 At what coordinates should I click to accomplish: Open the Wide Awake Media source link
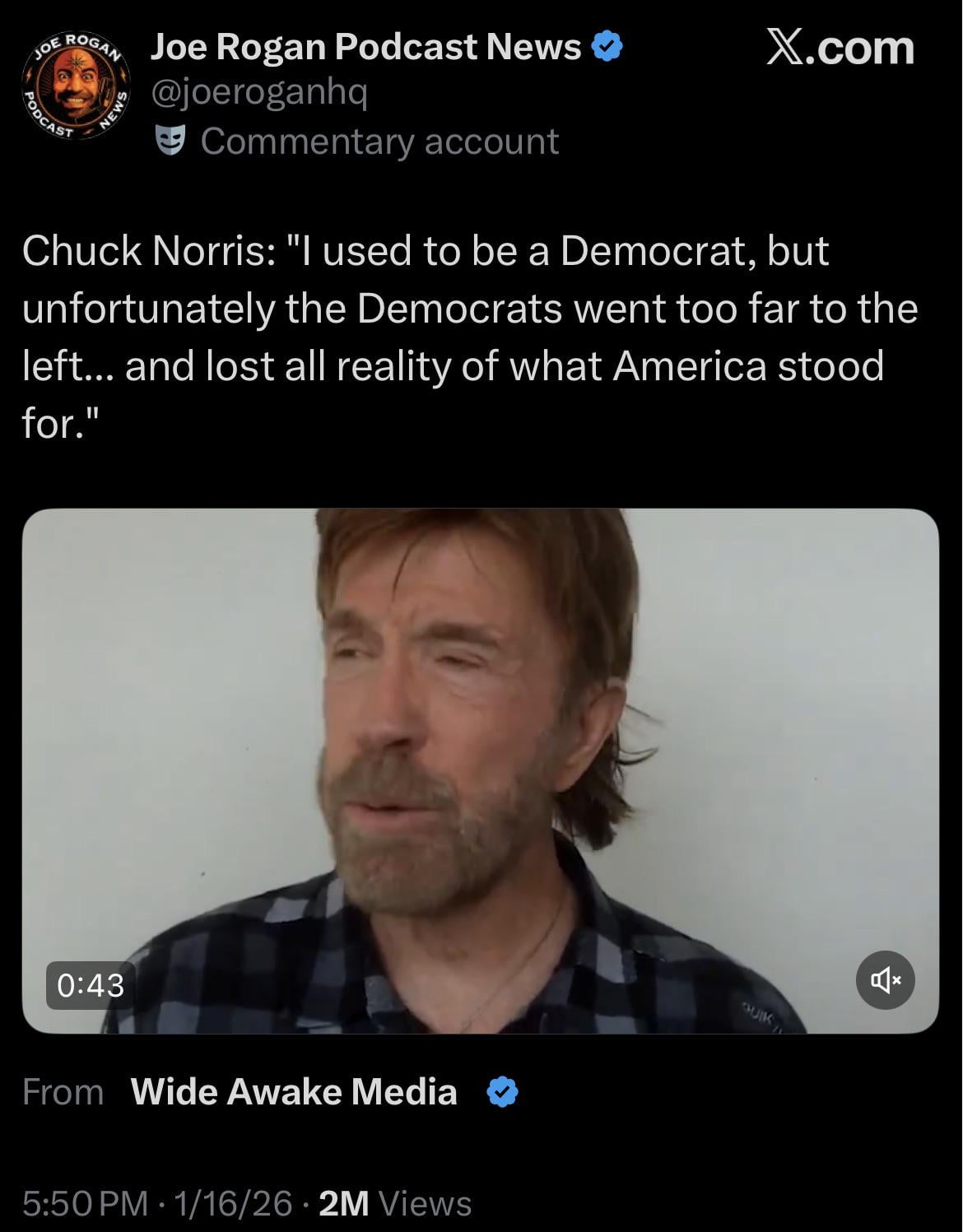[294, 1092]
